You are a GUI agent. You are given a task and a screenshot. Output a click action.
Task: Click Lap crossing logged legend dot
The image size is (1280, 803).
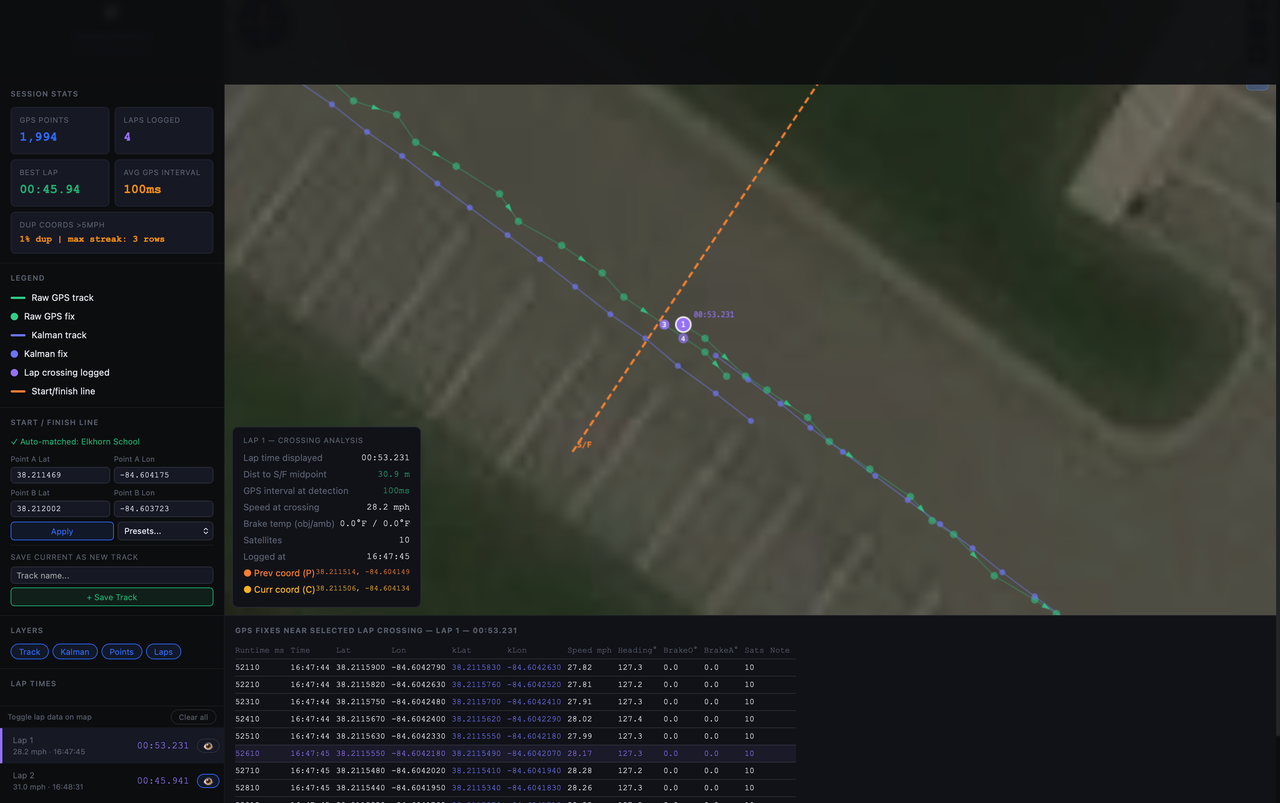(14, 372)
